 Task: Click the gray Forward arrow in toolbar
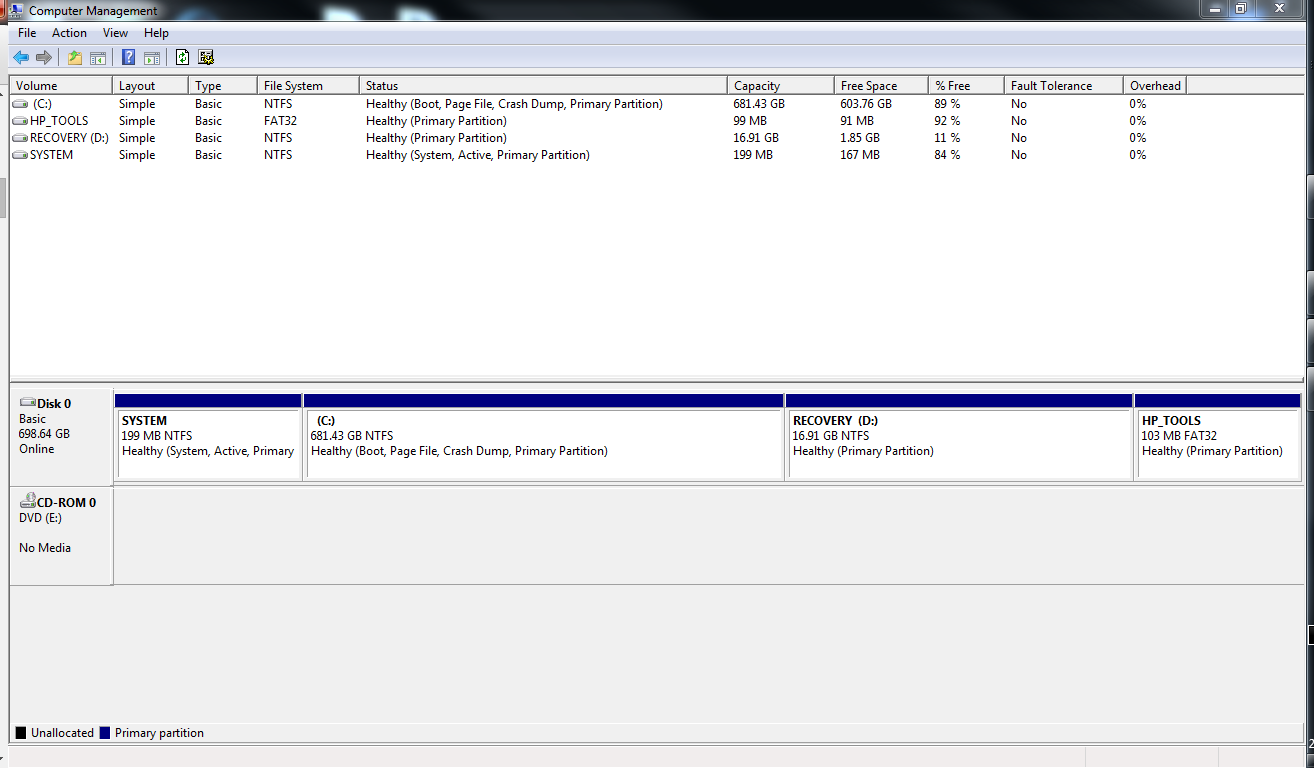(44, 57)
